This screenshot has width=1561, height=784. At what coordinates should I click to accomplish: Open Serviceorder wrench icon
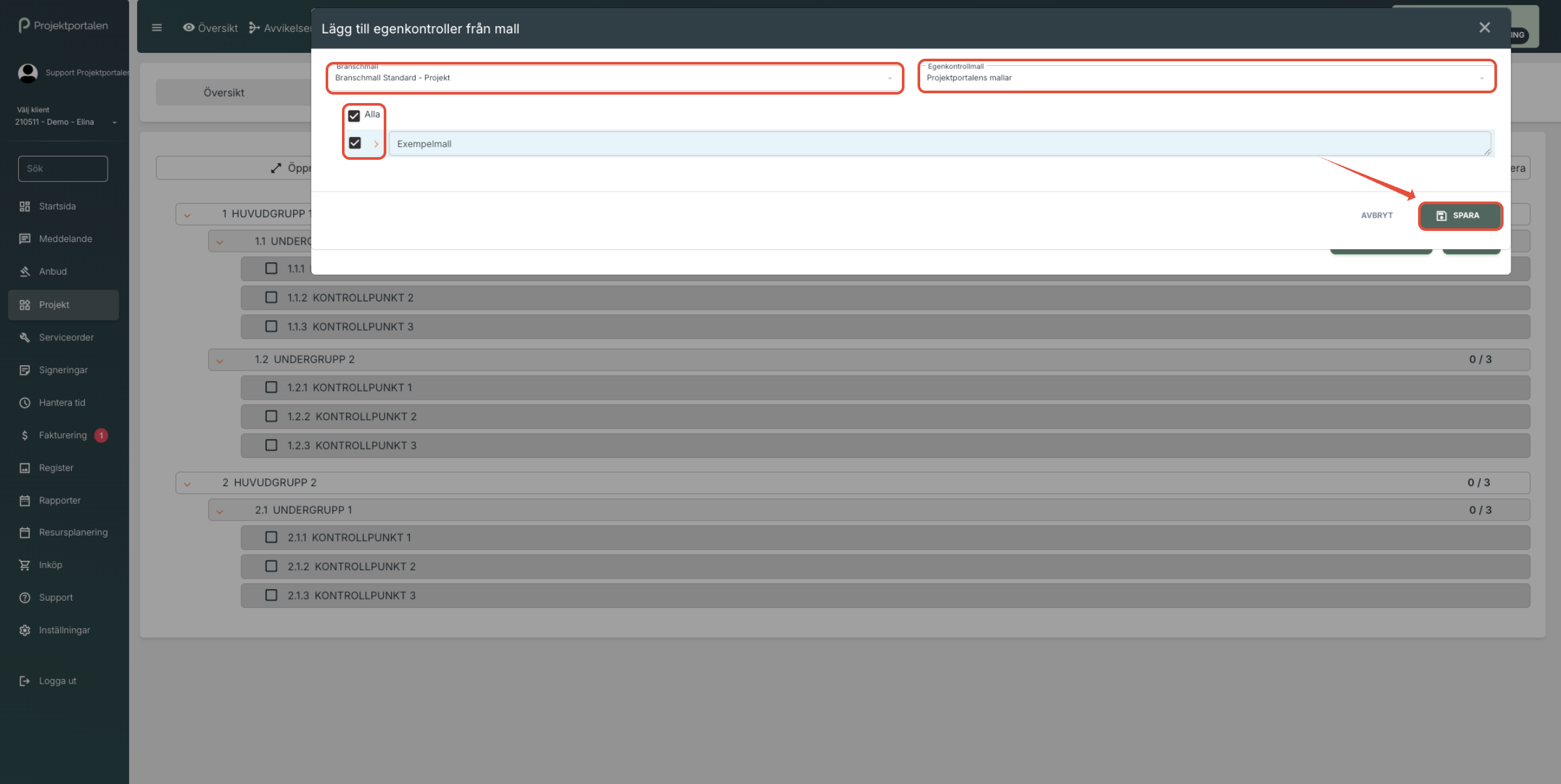(25, 337)
